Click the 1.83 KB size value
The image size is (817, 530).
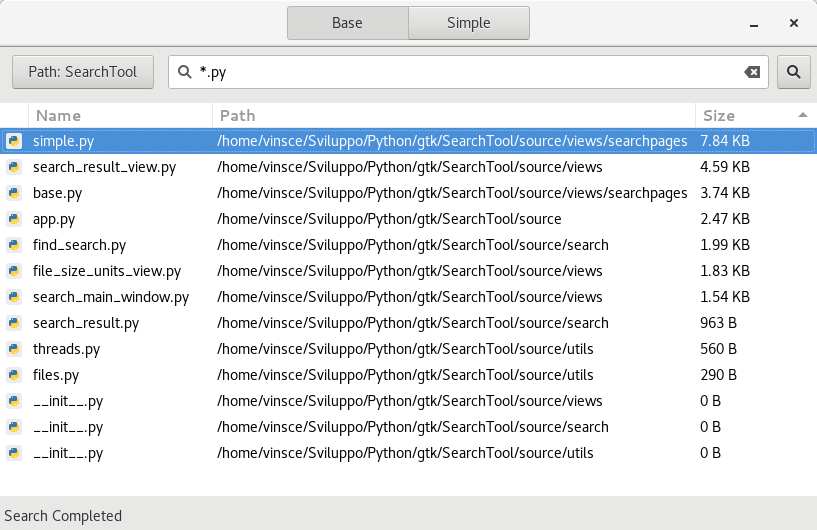(725, 271)
